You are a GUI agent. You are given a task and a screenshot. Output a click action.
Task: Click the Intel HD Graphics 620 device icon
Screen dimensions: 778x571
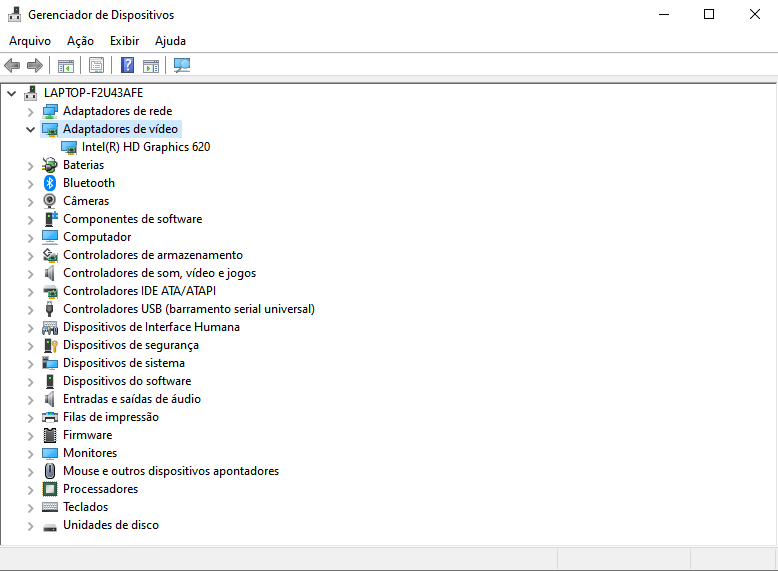coord(68,147)
